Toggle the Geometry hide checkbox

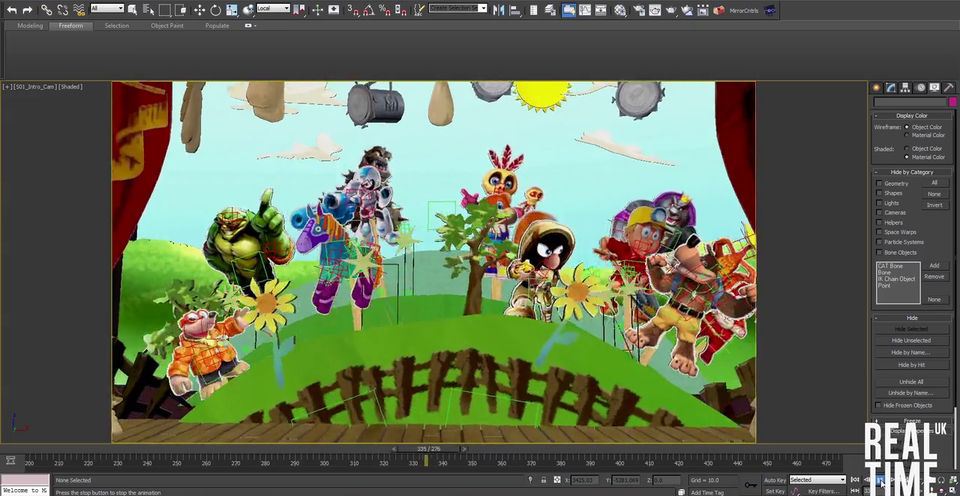(x=879, y=183)
